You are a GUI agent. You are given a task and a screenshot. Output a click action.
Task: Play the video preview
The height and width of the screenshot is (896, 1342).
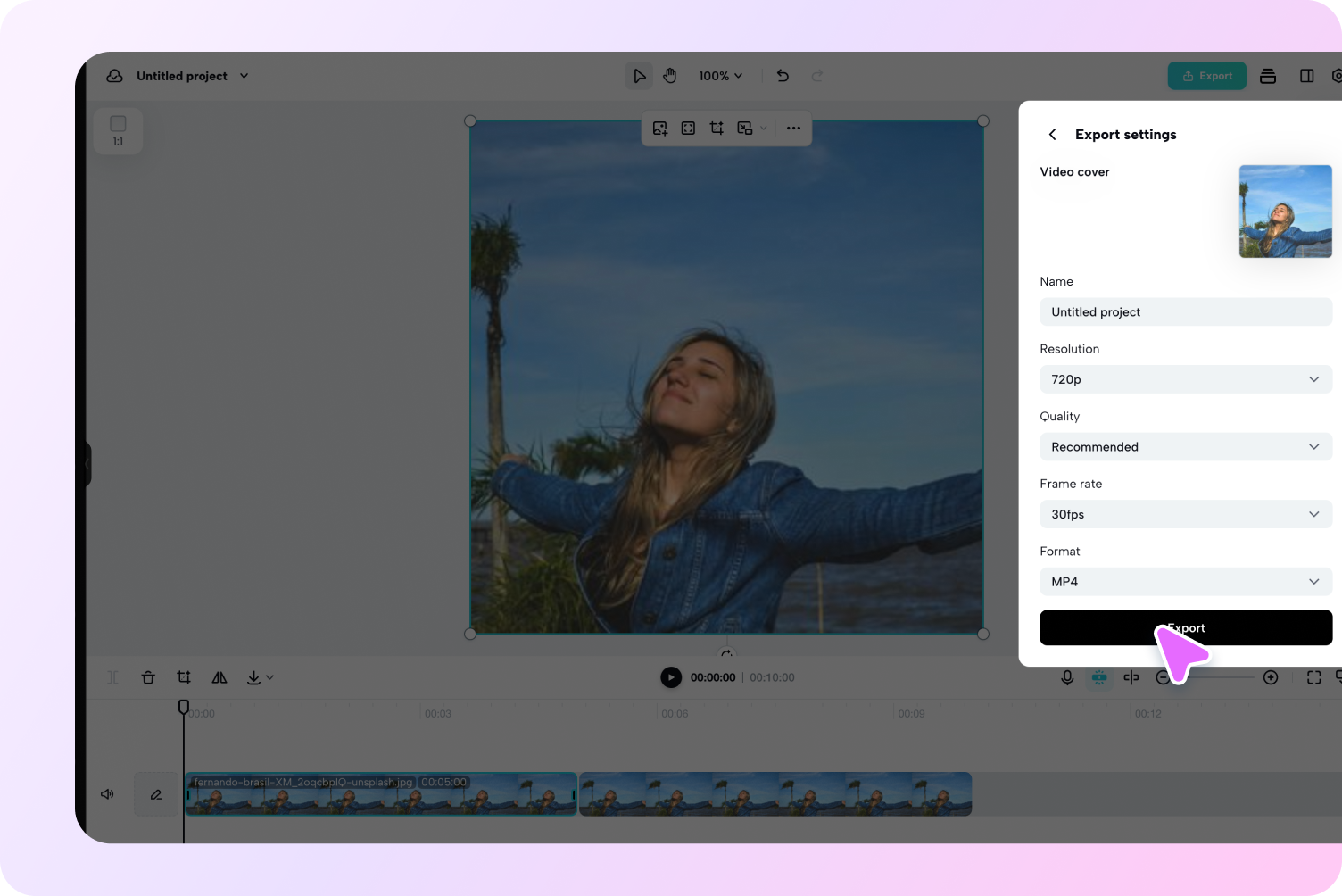[x=671, y=677]
